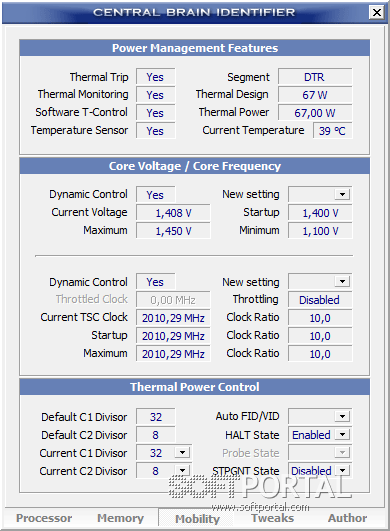Click the Dynamic Control Yes above Throttled Clock
390x531 pixels.
(155, 282)
